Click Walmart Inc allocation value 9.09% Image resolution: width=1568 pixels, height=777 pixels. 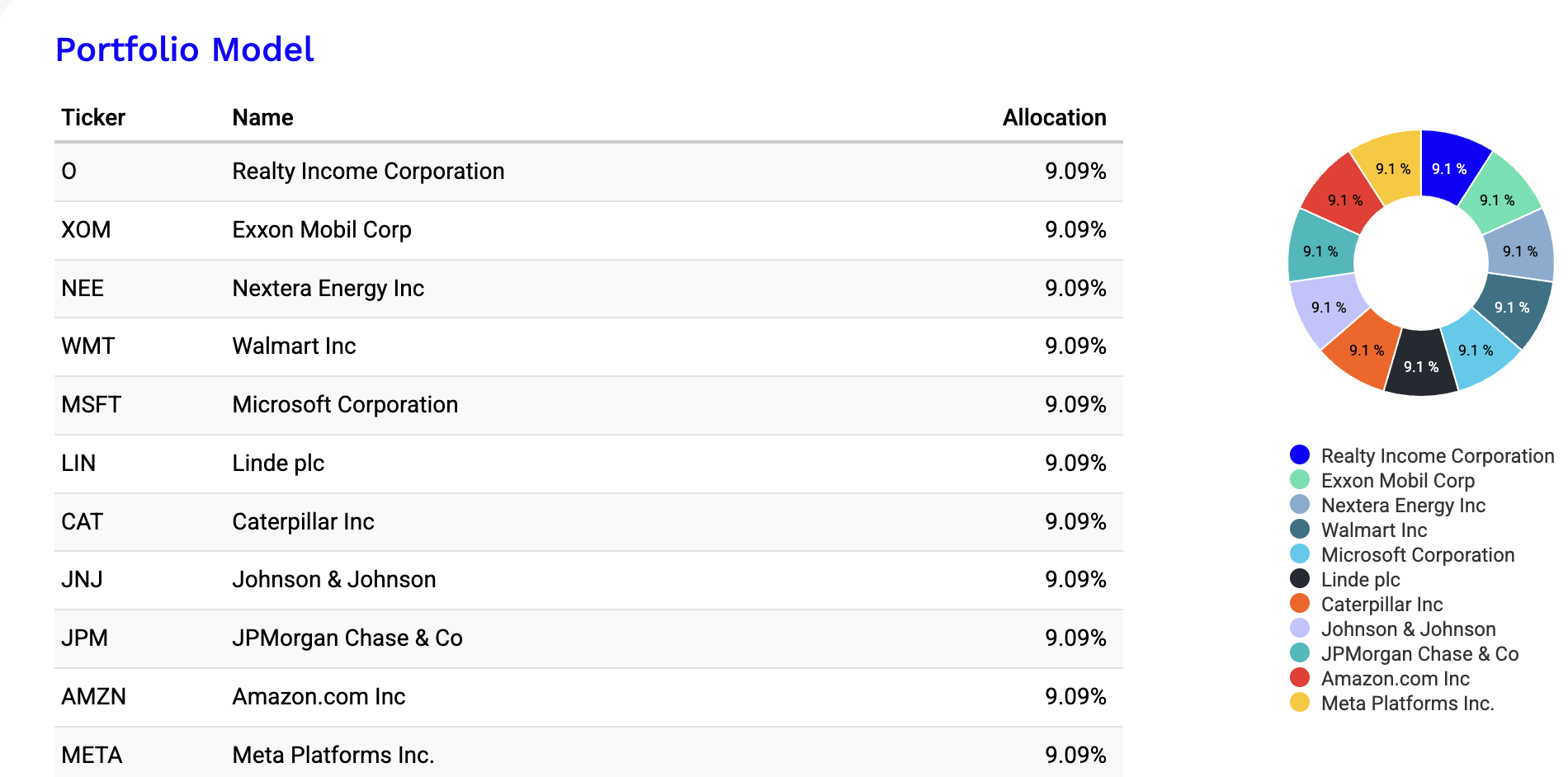pyautogui.click(x=1074, y=346)
